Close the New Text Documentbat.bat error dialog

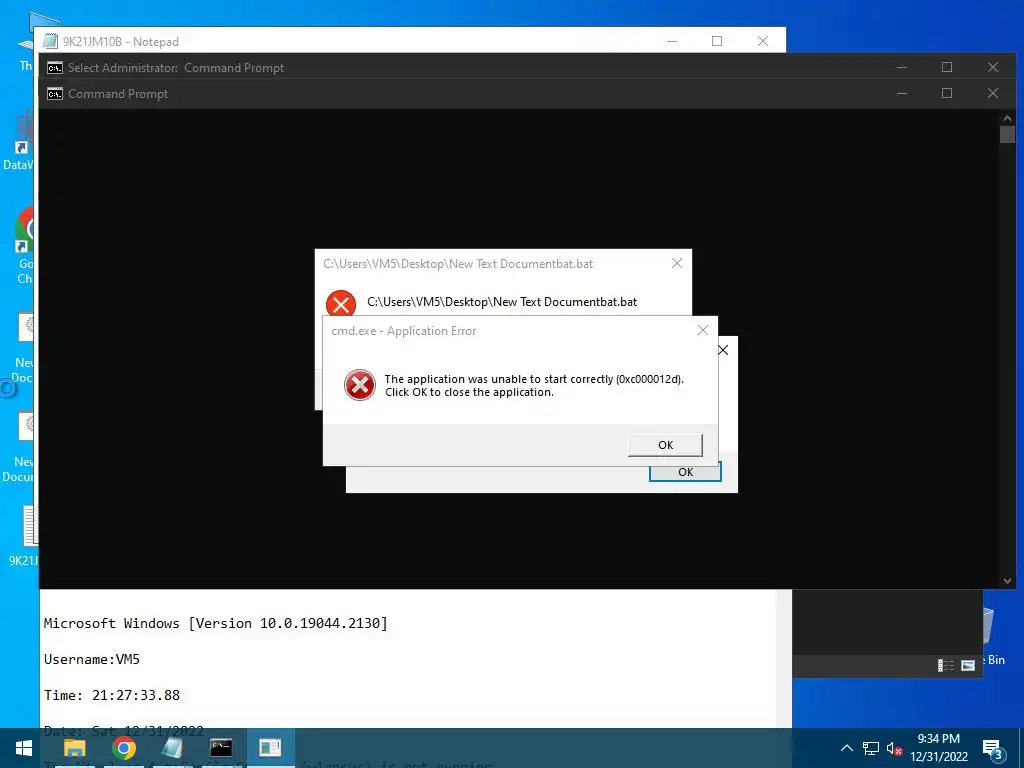pos(677,263)
